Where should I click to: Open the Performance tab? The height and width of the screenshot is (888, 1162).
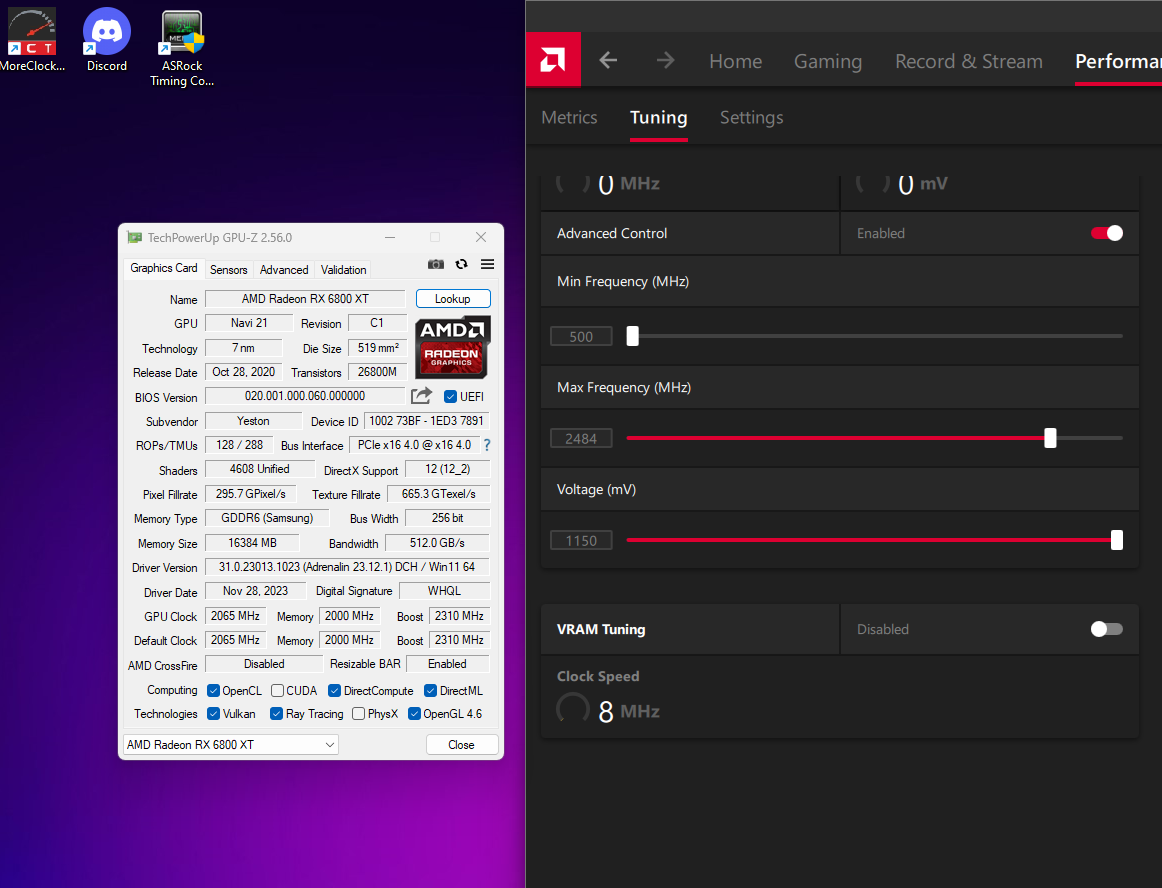1118,61
